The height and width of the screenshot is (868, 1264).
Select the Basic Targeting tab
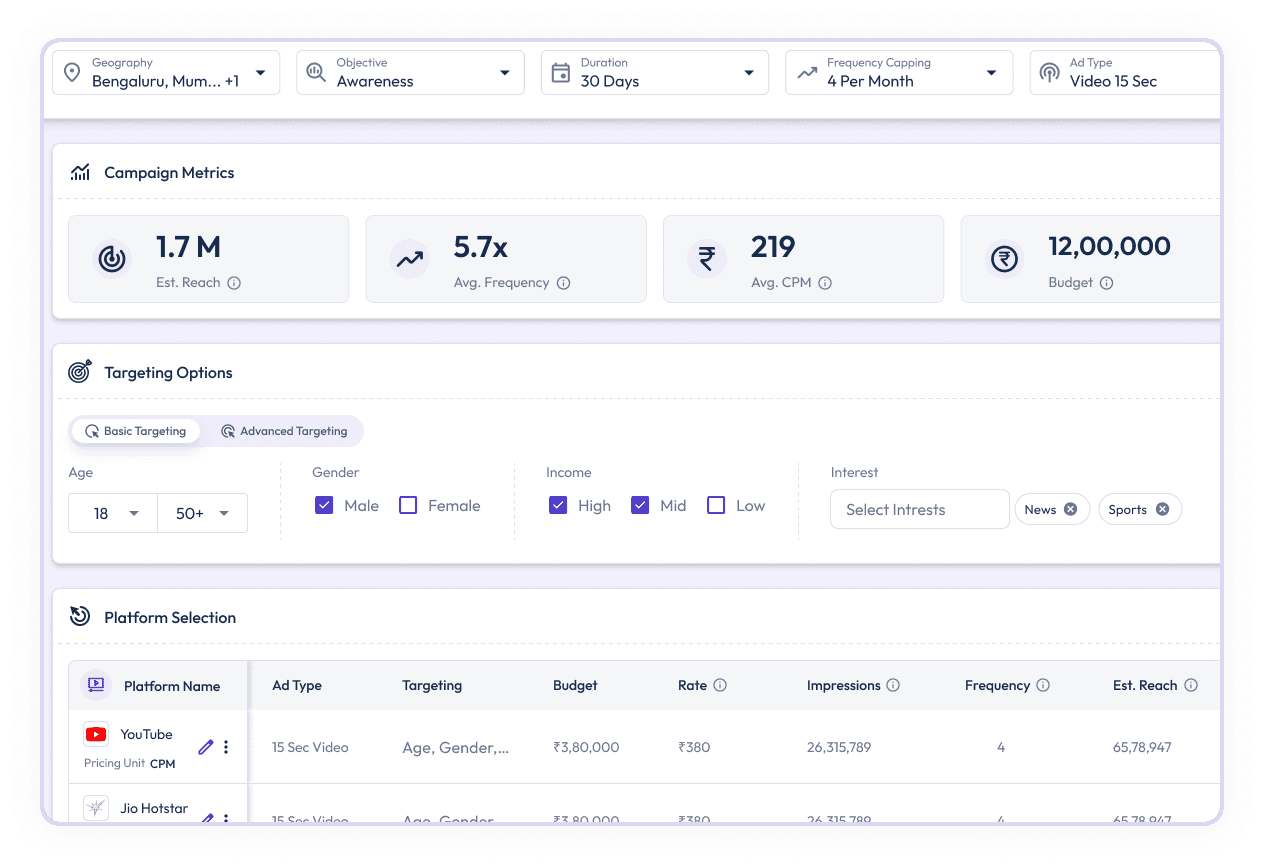click(135, 431)
